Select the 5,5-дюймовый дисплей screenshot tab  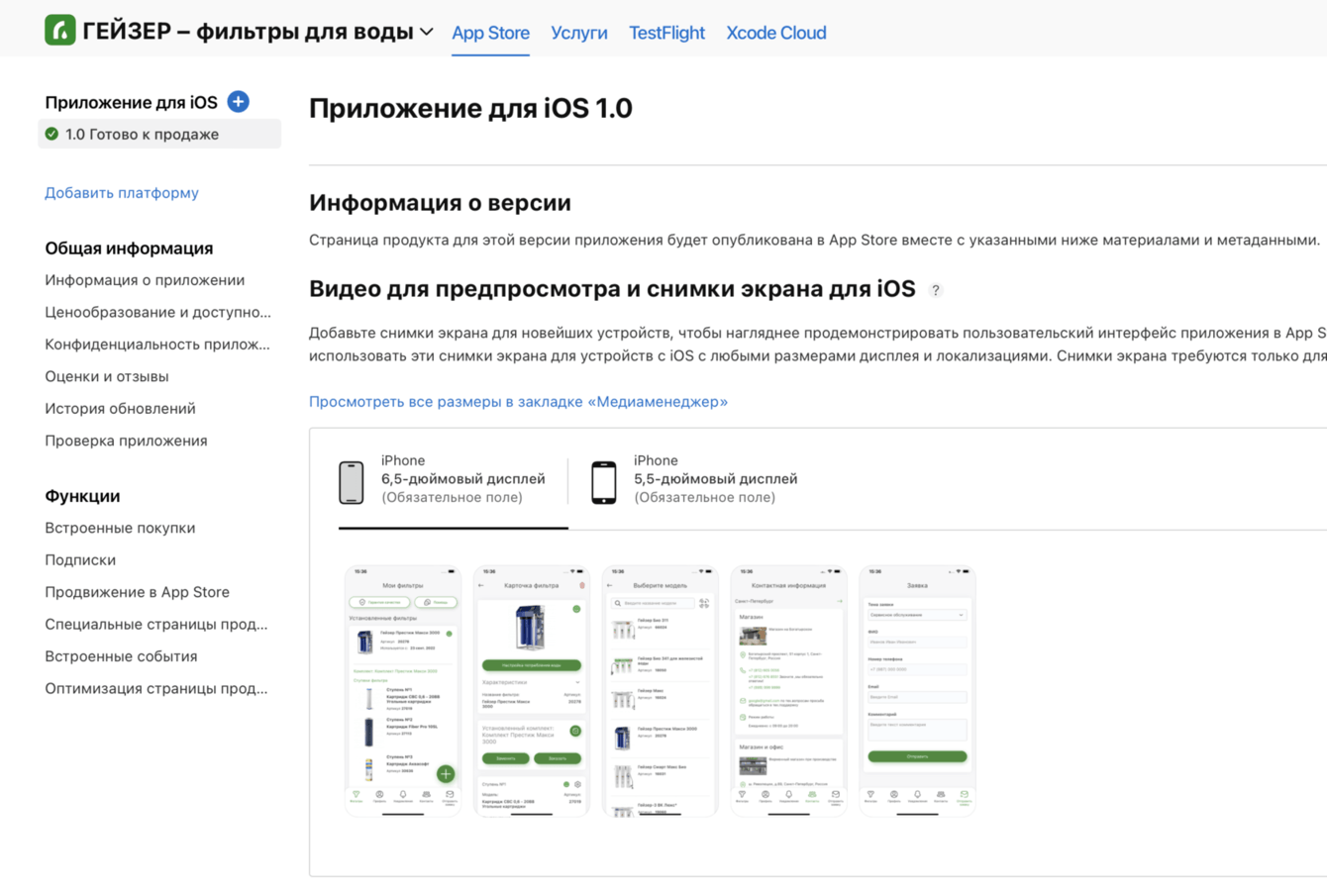click(715, 479)
